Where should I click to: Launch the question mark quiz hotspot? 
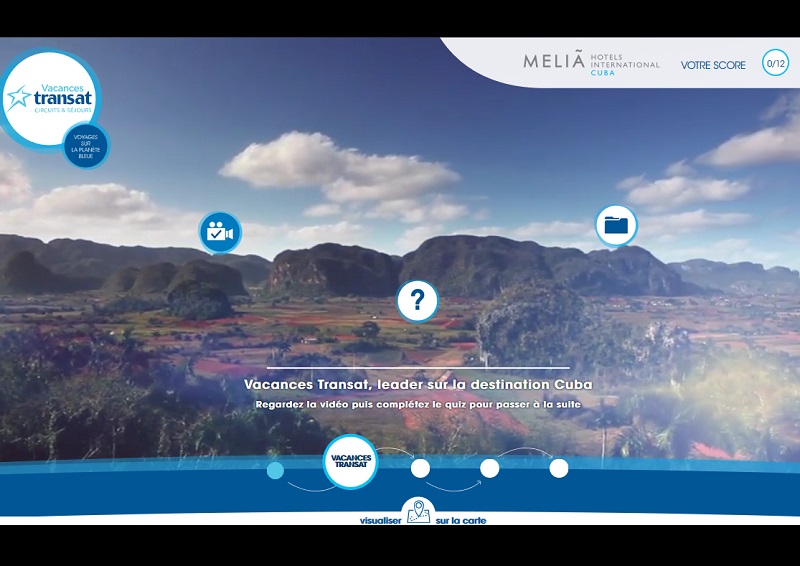click(x=418, y=301)
